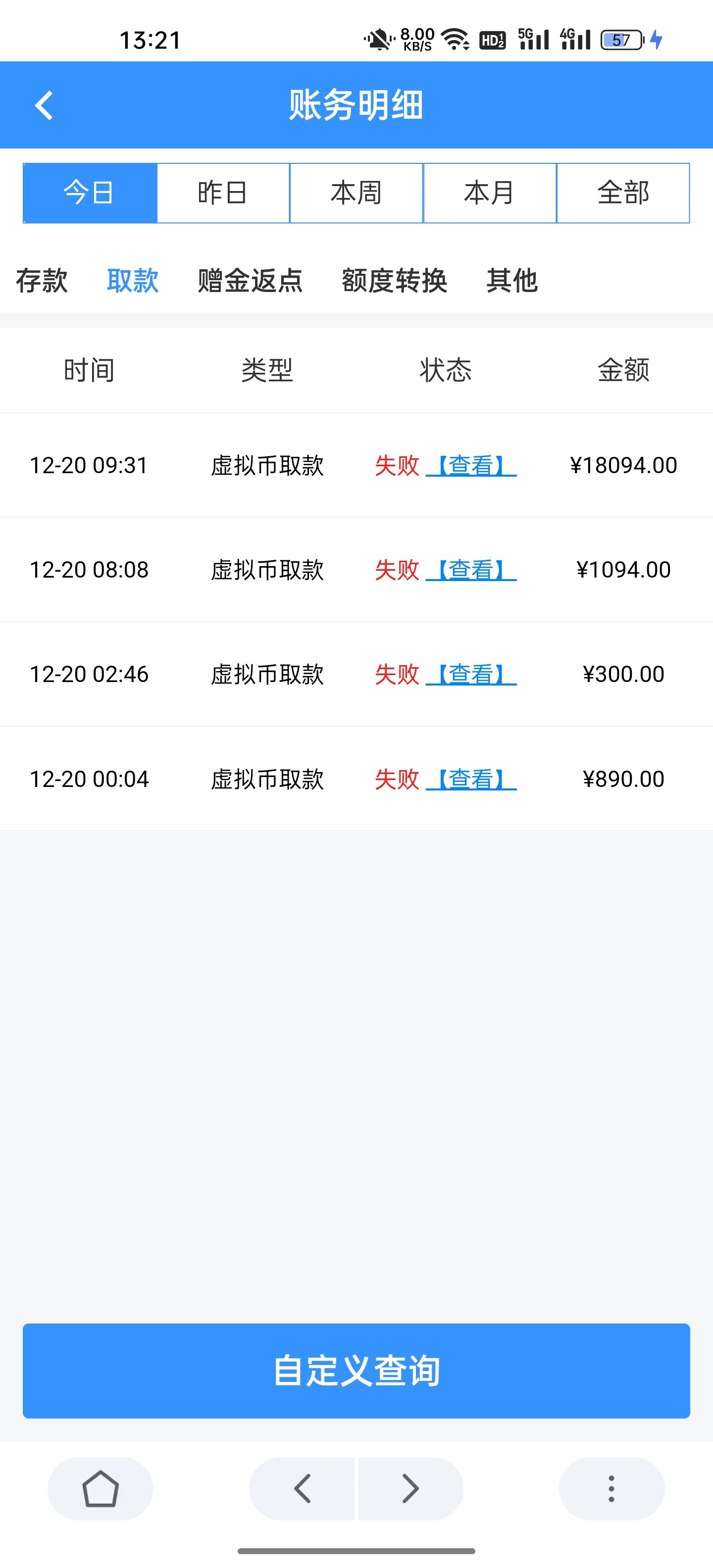Screen dimensions: 713x1568
Task: Tap the browser home icon
Action: tap(100, 1489)
